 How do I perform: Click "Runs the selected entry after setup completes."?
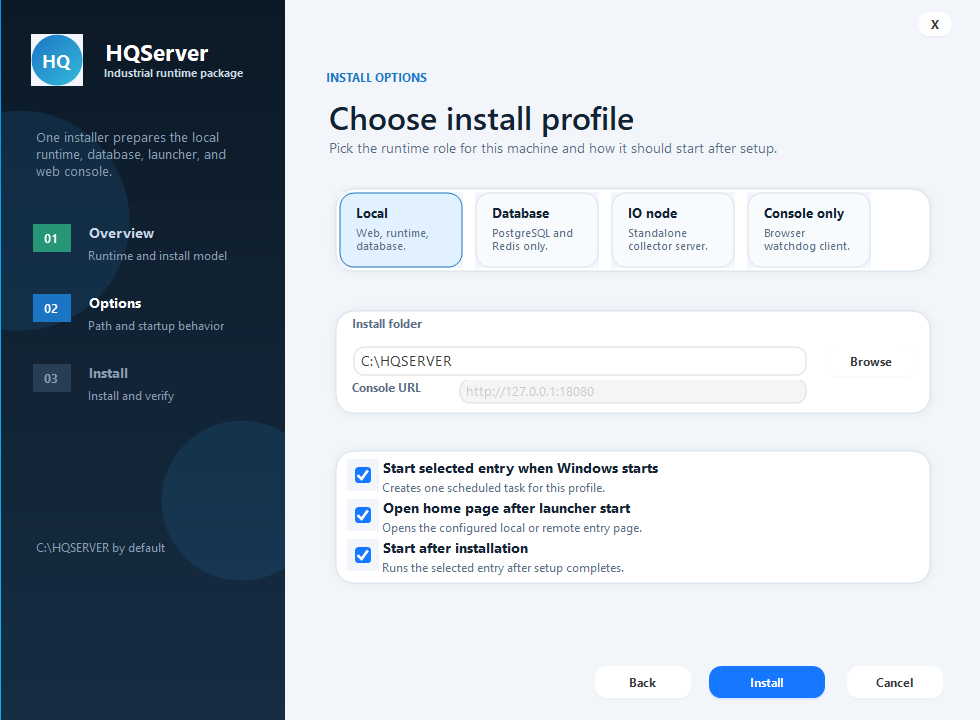coord(503,568)
